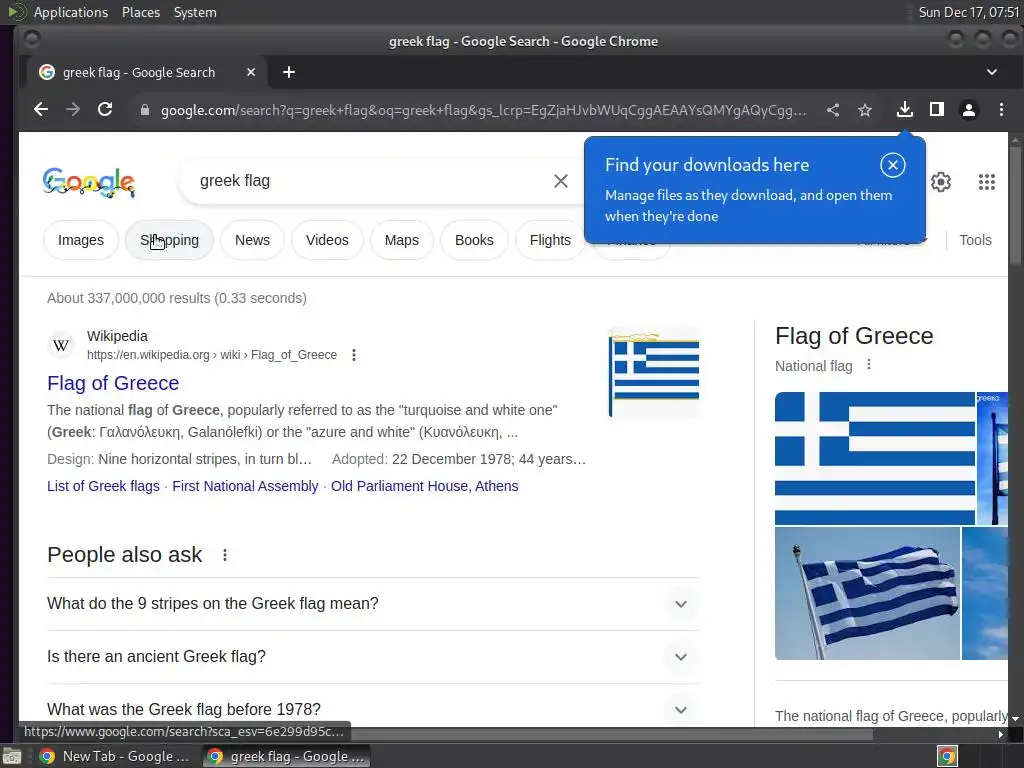1024x768 pixels.
Task: Click the Wikipedia flag thumbnail image
Action: (x=654, y=374)
